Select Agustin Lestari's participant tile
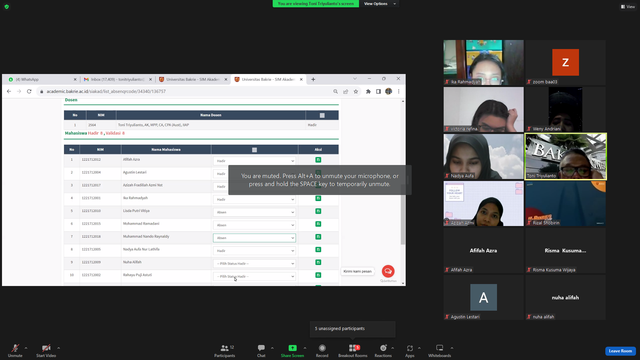The width and height of the screenshot is (640, 360). point(483,297)
